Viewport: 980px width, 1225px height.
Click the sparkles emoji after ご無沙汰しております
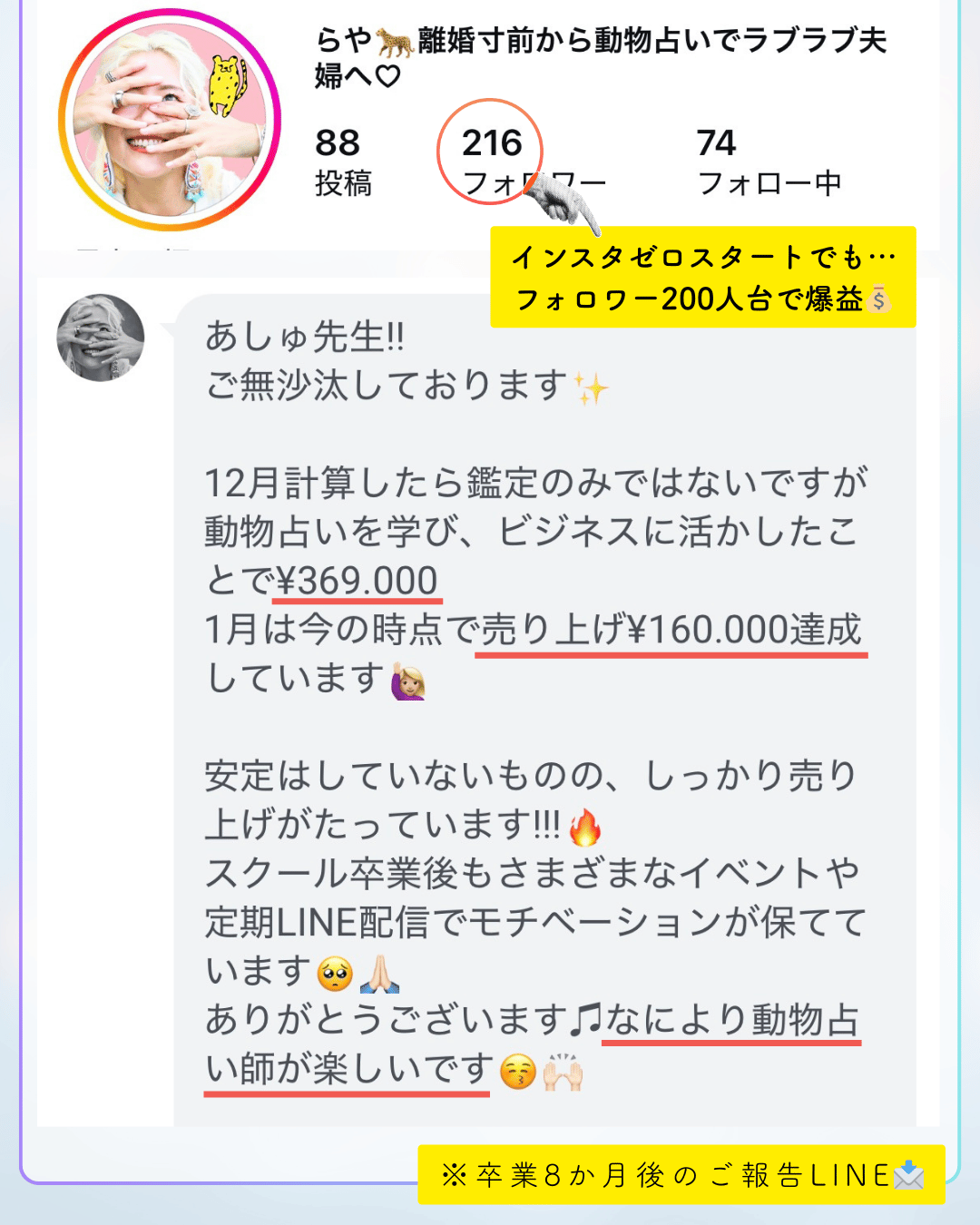[592, 388]
